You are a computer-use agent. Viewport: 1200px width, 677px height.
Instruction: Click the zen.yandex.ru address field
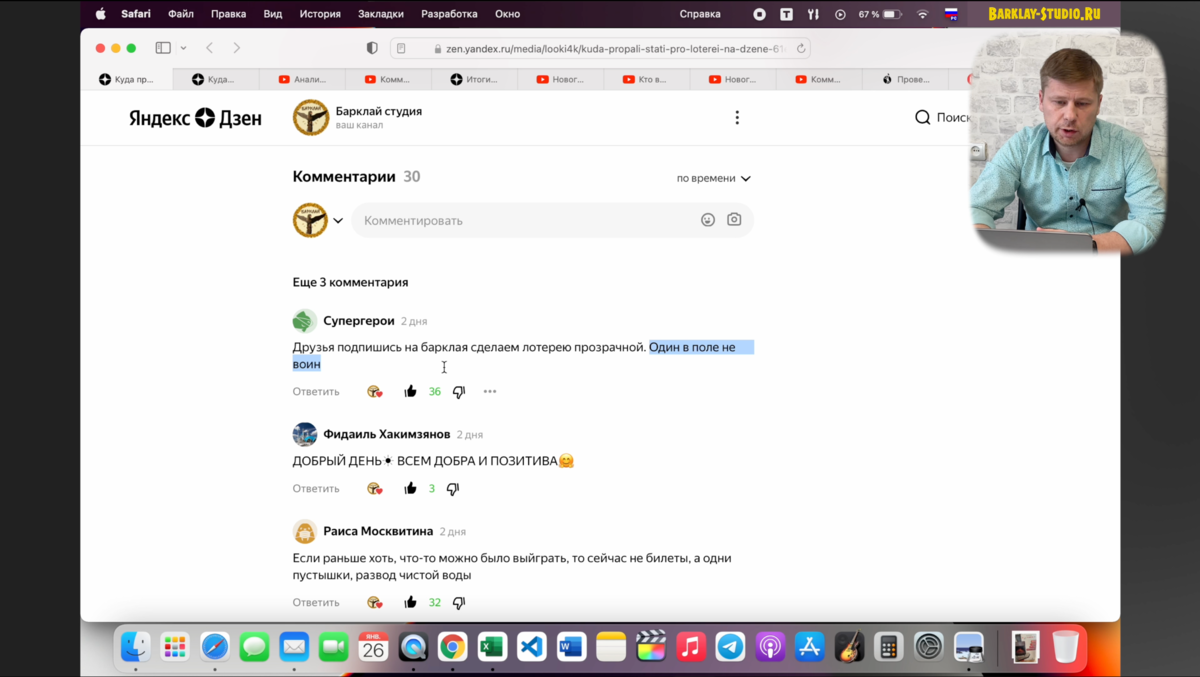point(600,48)
